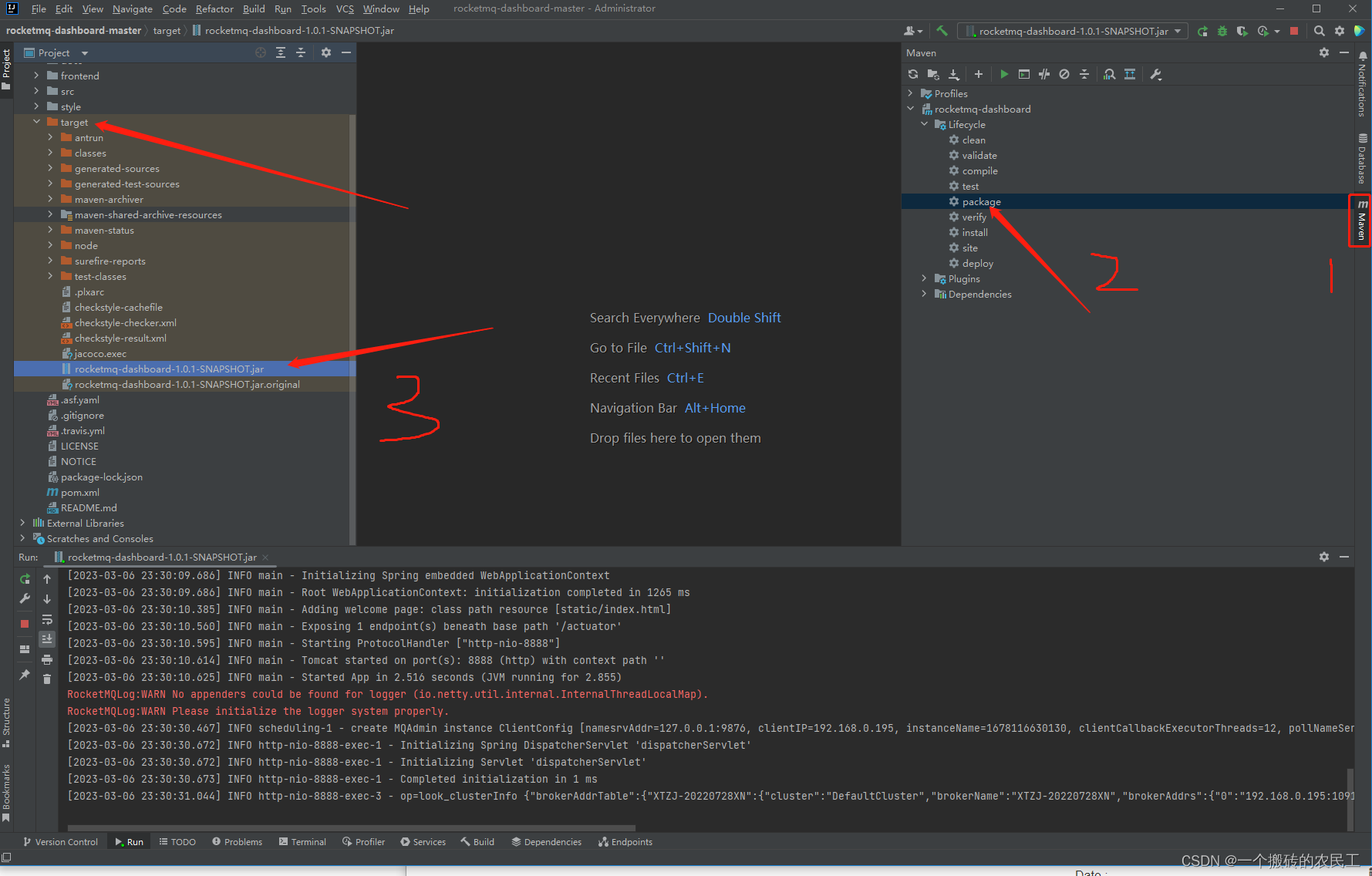Stop the application in main toolbar
This screenshot has height=876, width=1372.
coord(1294,31)
